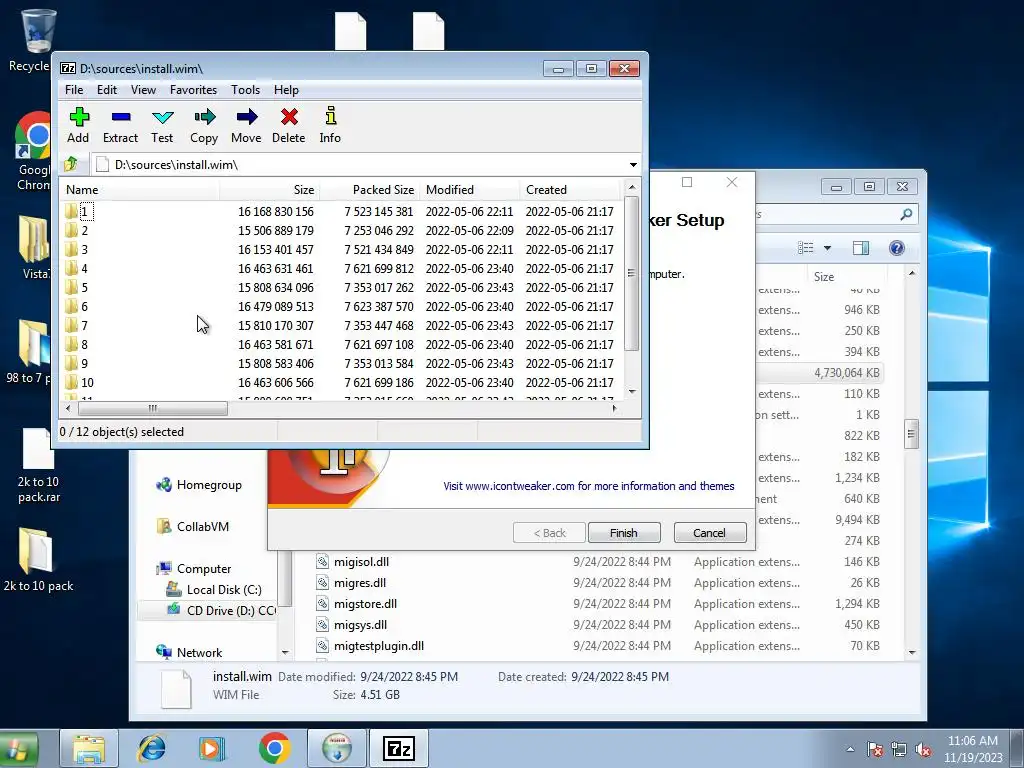Click the 7-Zip vertical scrollbar thumb

coord(631,273)
